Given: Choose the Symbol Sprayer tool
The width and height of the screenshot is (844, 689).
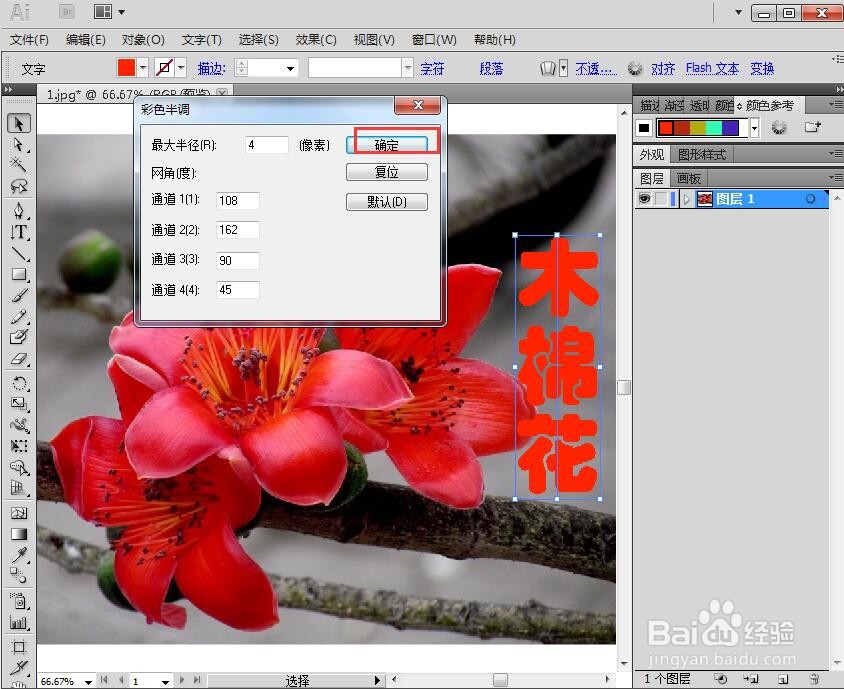Looking at the screenshot, I should point(19,600).
